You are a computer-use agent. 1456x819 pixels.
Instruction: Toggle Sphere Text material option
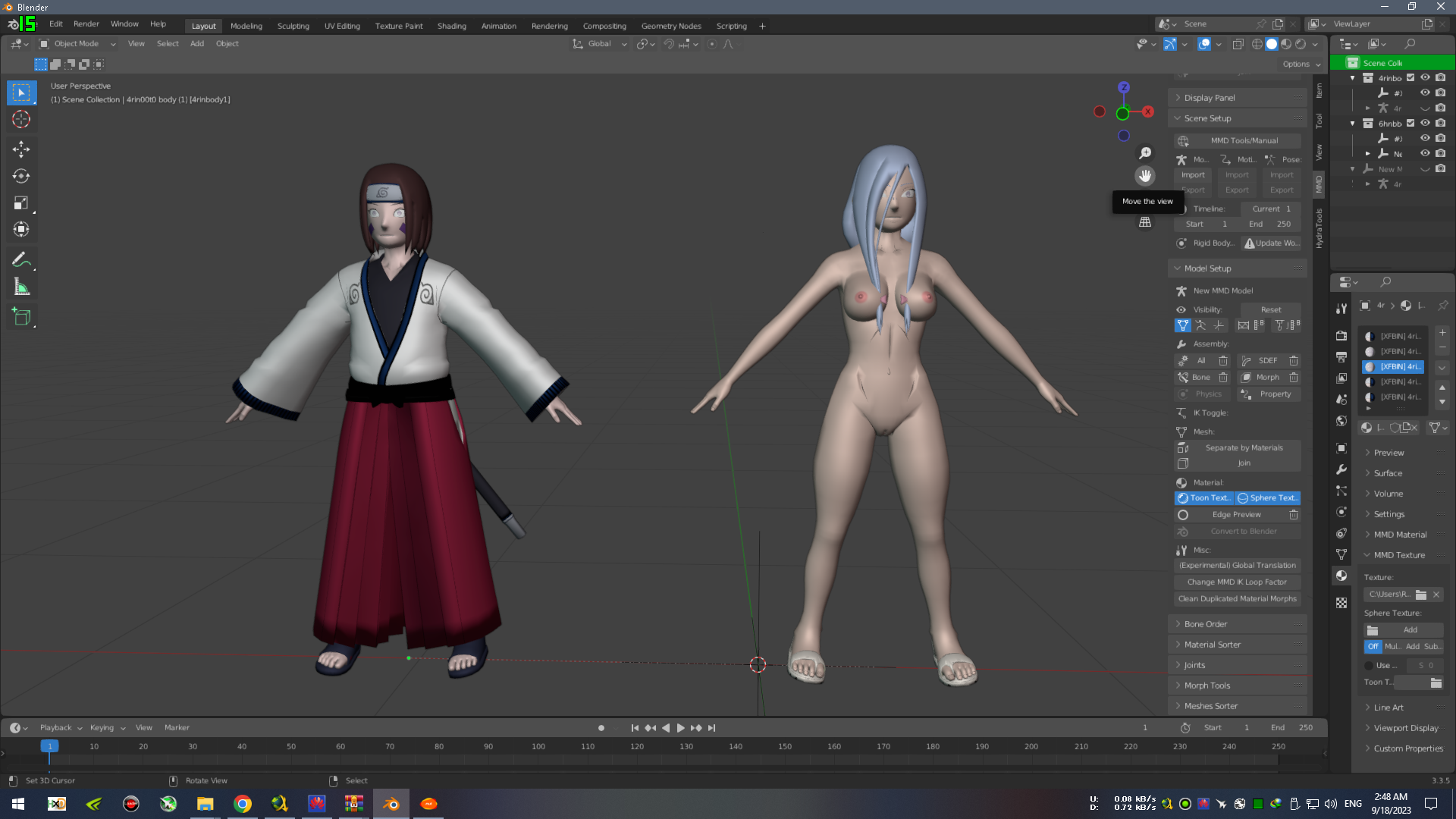coord(1268,498)
